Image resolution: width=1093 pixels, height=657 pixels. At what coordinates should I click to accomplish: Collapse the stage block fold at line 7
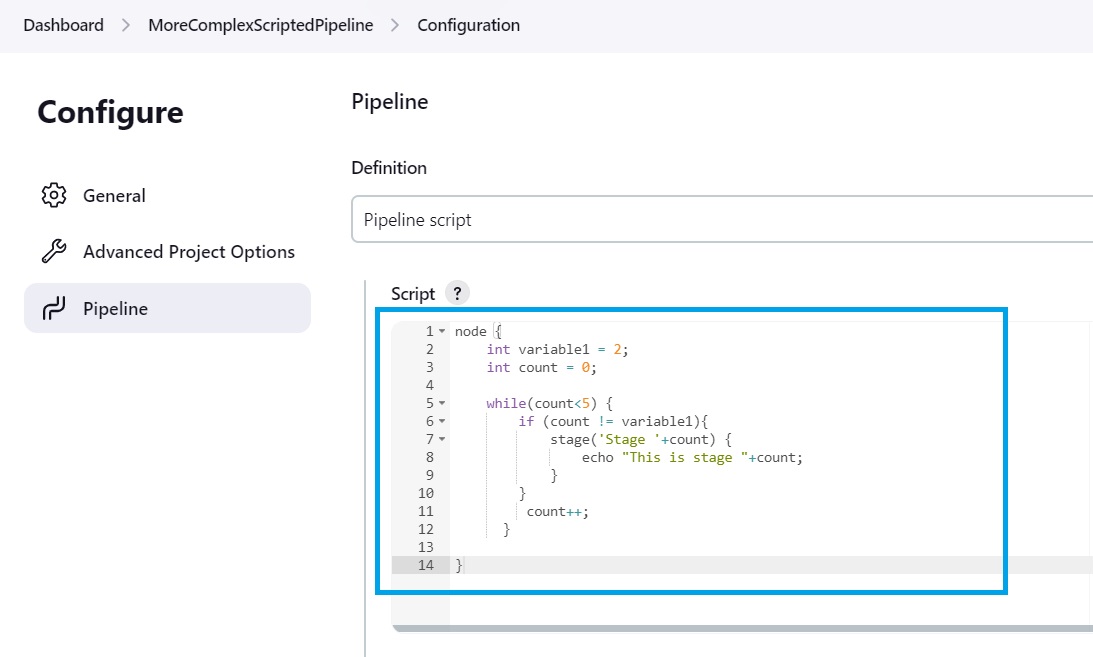442,440
